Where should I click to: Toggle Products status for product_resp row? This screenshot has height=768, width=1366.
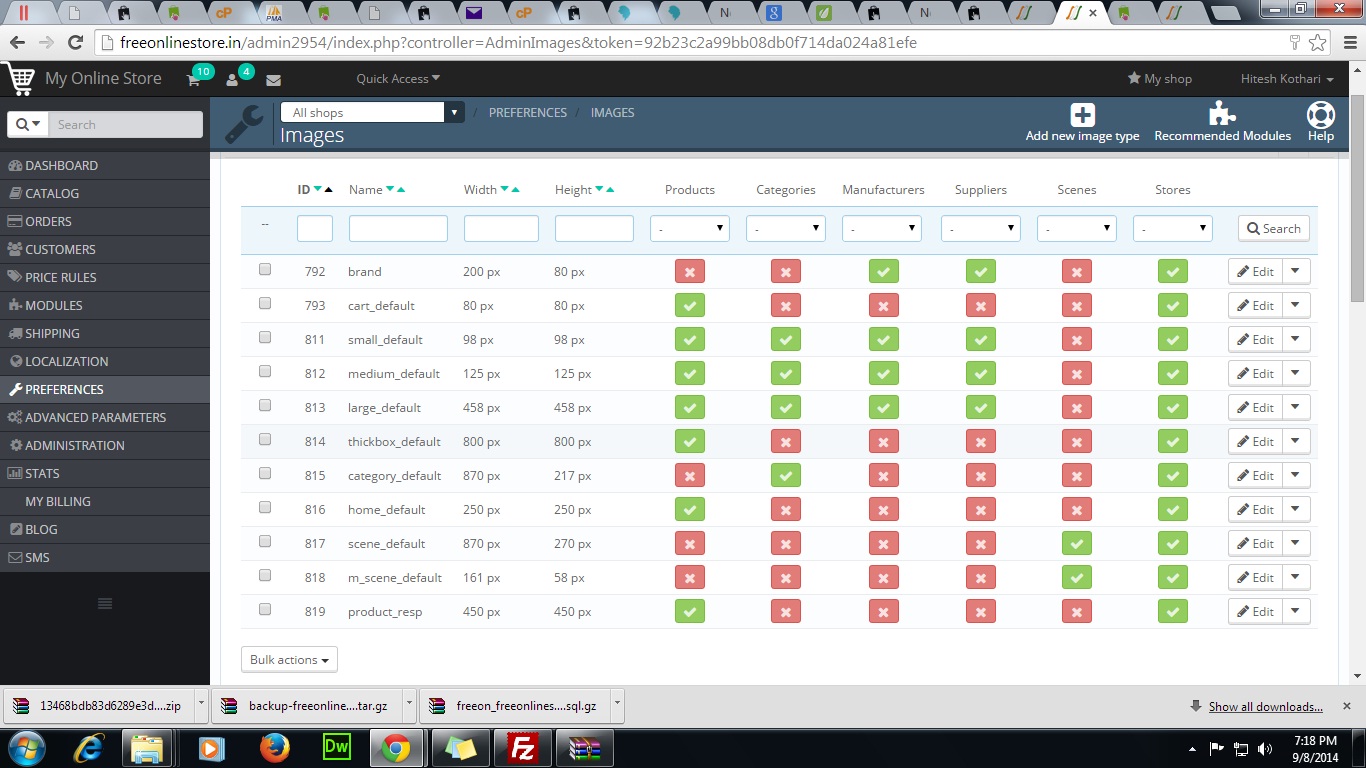point(690,611)
